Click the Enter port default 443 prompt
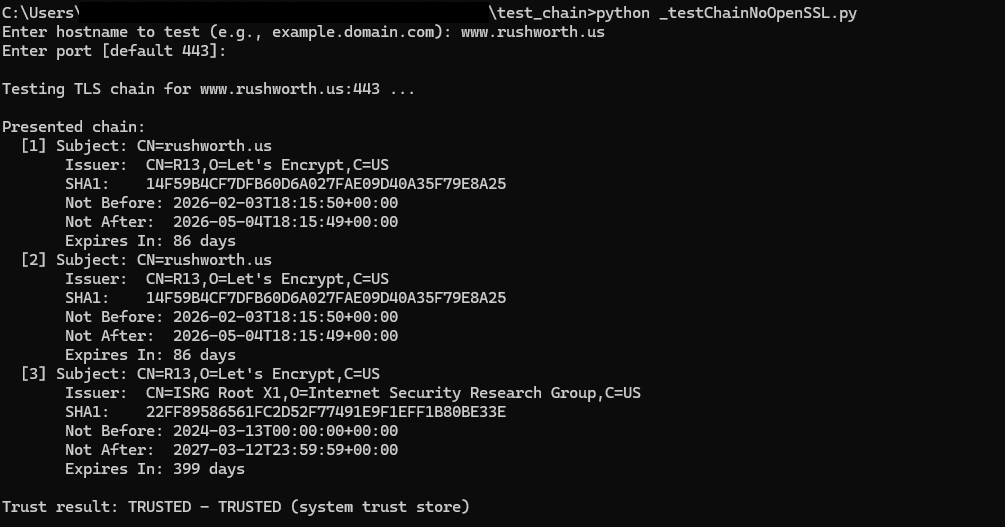Viewport: 1005px width, 527px height. [x=114, y=51]
